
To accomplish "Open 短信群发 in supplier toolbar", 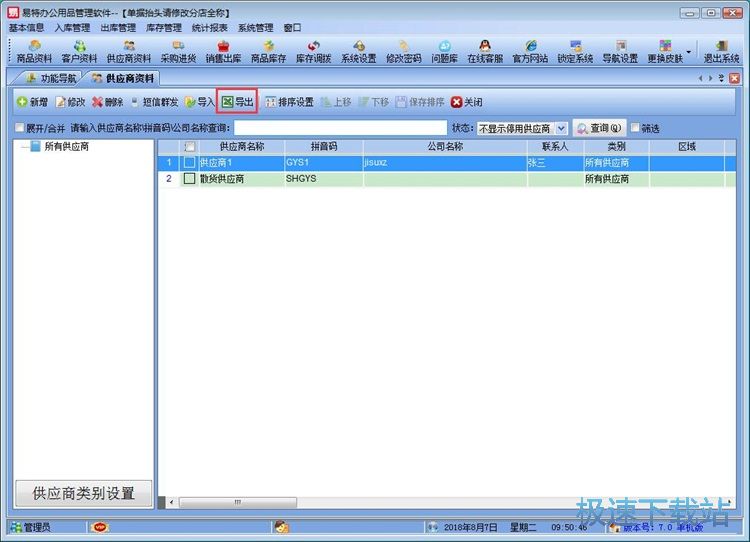I will click(154, 102).
